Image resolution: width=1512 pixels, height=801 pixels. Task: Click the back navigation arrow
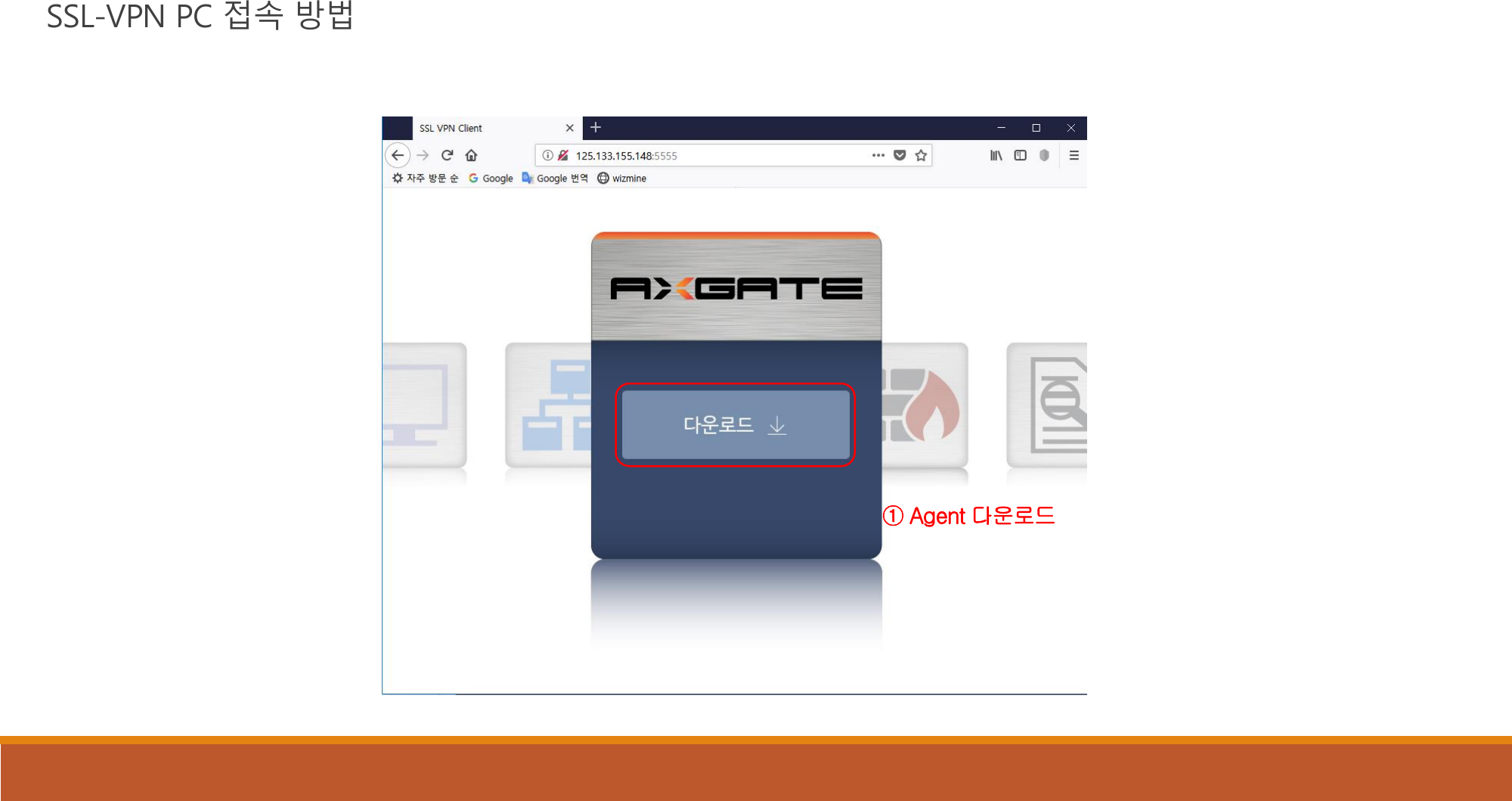coord(398,155)
